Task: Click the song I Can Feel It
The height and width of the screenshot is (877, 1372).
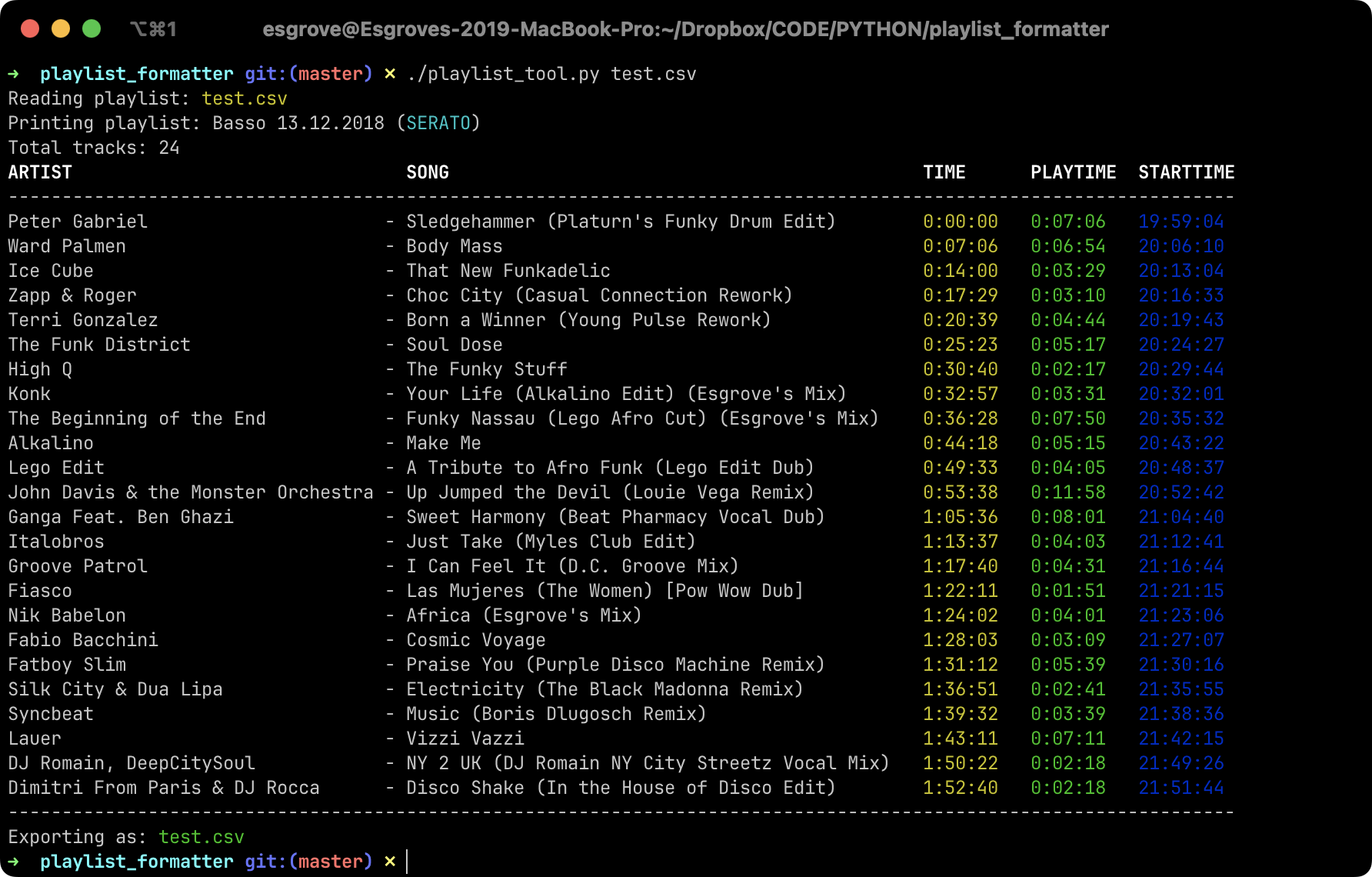Action: pyautogui.click(x=476, y=566)
